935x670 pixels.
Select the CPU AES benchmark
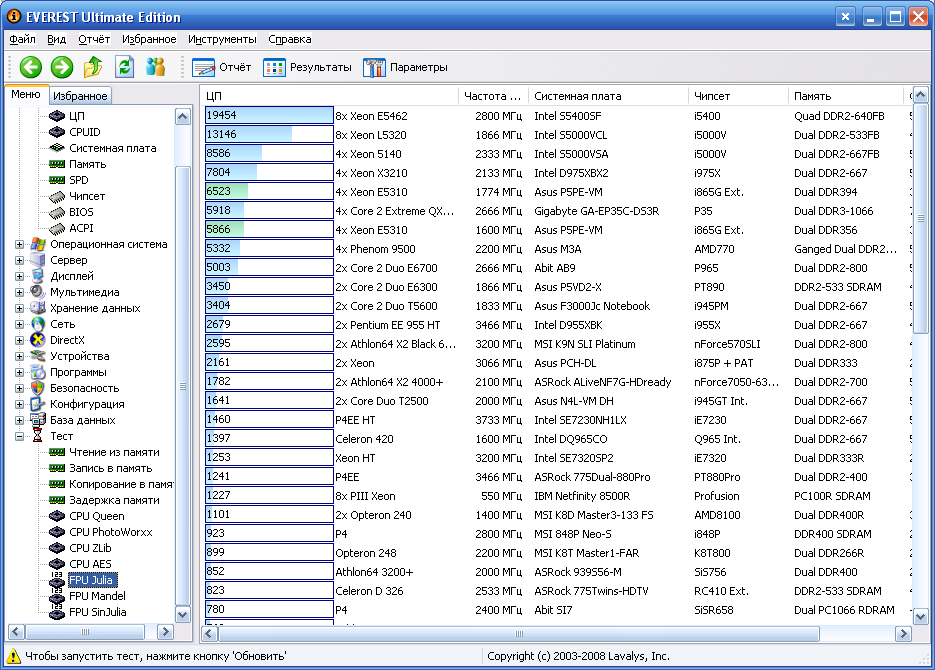click(x=90, y=564)
